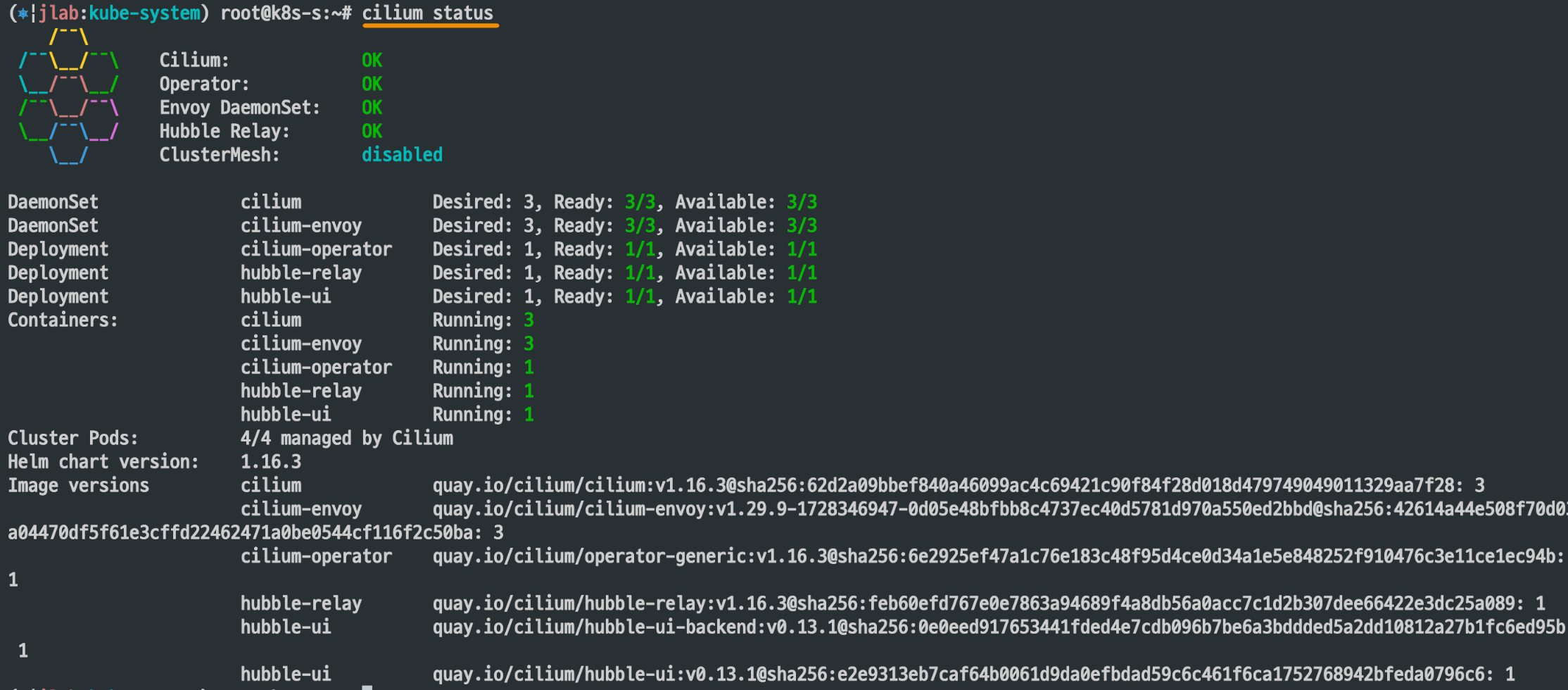Click the hubble-ui-backend v0.13.1 image URL
Image resolution: width=1568 pixels, height=690 pixels.
tap(999, 627)
